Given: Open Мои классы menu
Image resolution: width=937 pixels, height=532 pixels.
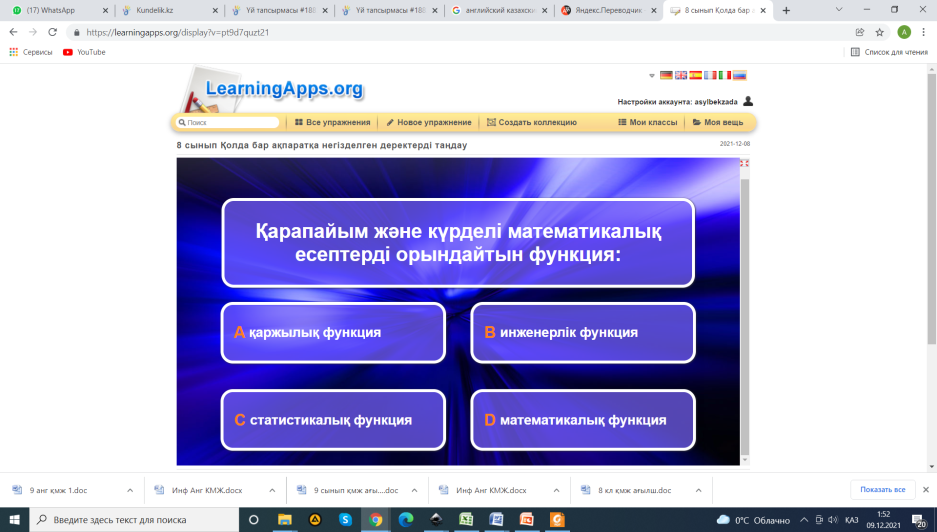Looking at the screenshot, I should (x=648, y=122).
